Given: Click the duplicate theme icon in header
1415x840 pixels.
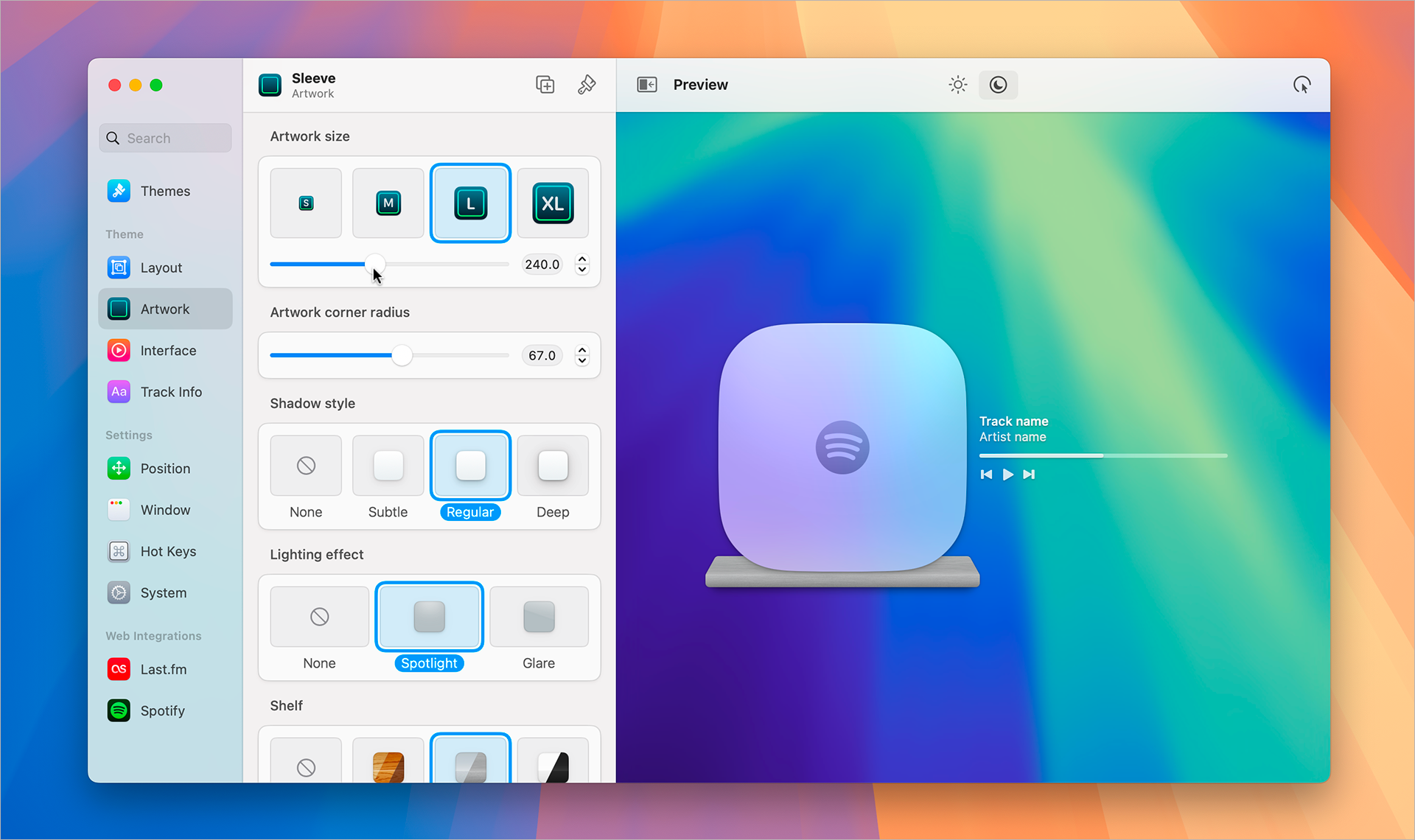Looking at the screenshot, I should [x=545, y=85].
